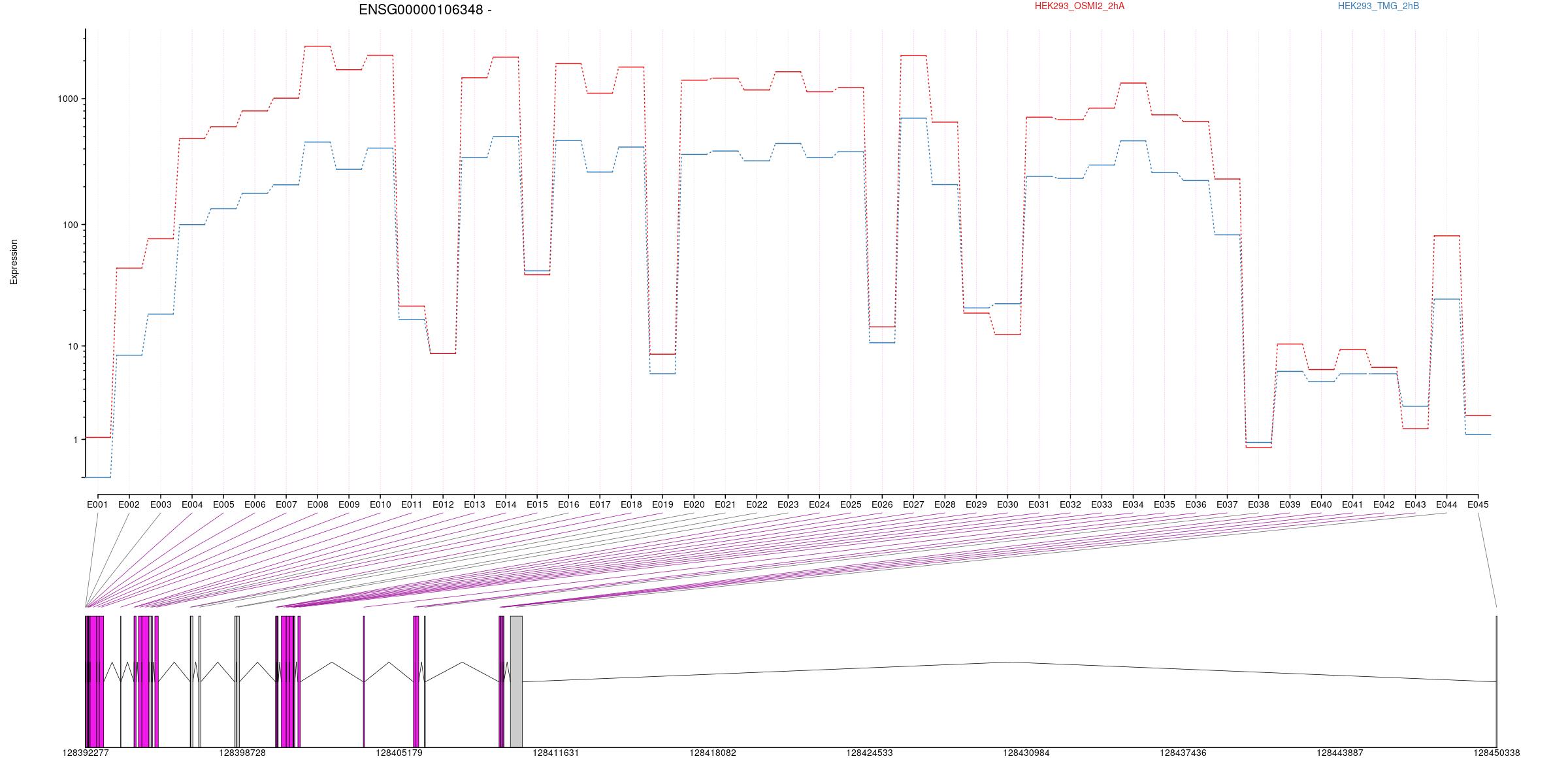Select exon label E027

point(913,504)
